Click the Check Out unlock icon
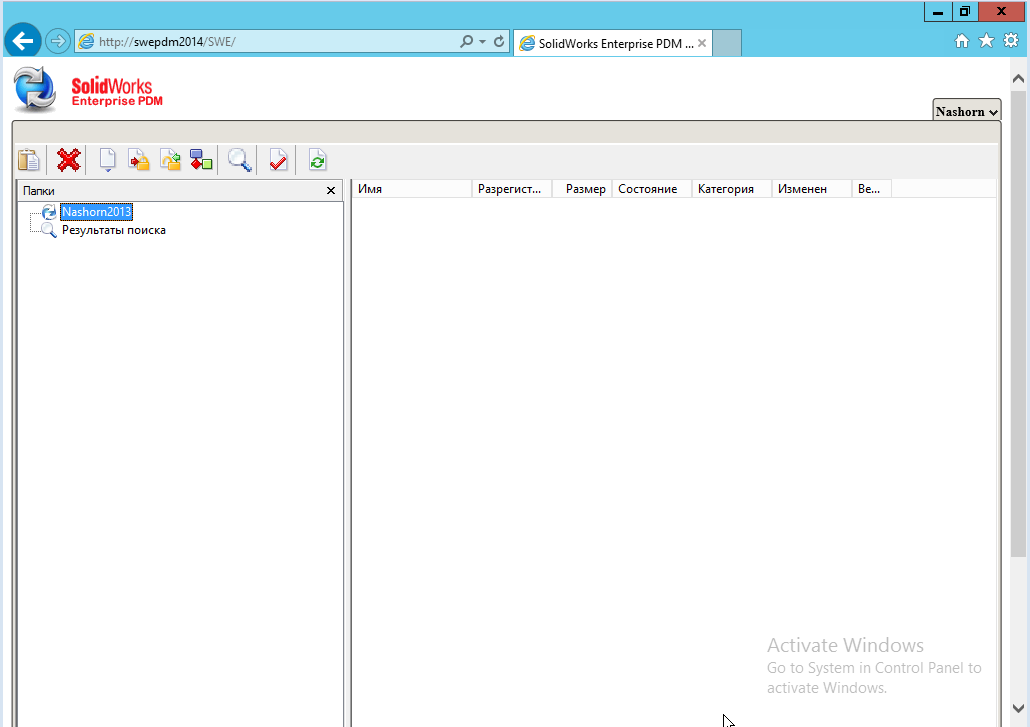The height and width of the screenshot is (727, 1030). coord(170,160)
